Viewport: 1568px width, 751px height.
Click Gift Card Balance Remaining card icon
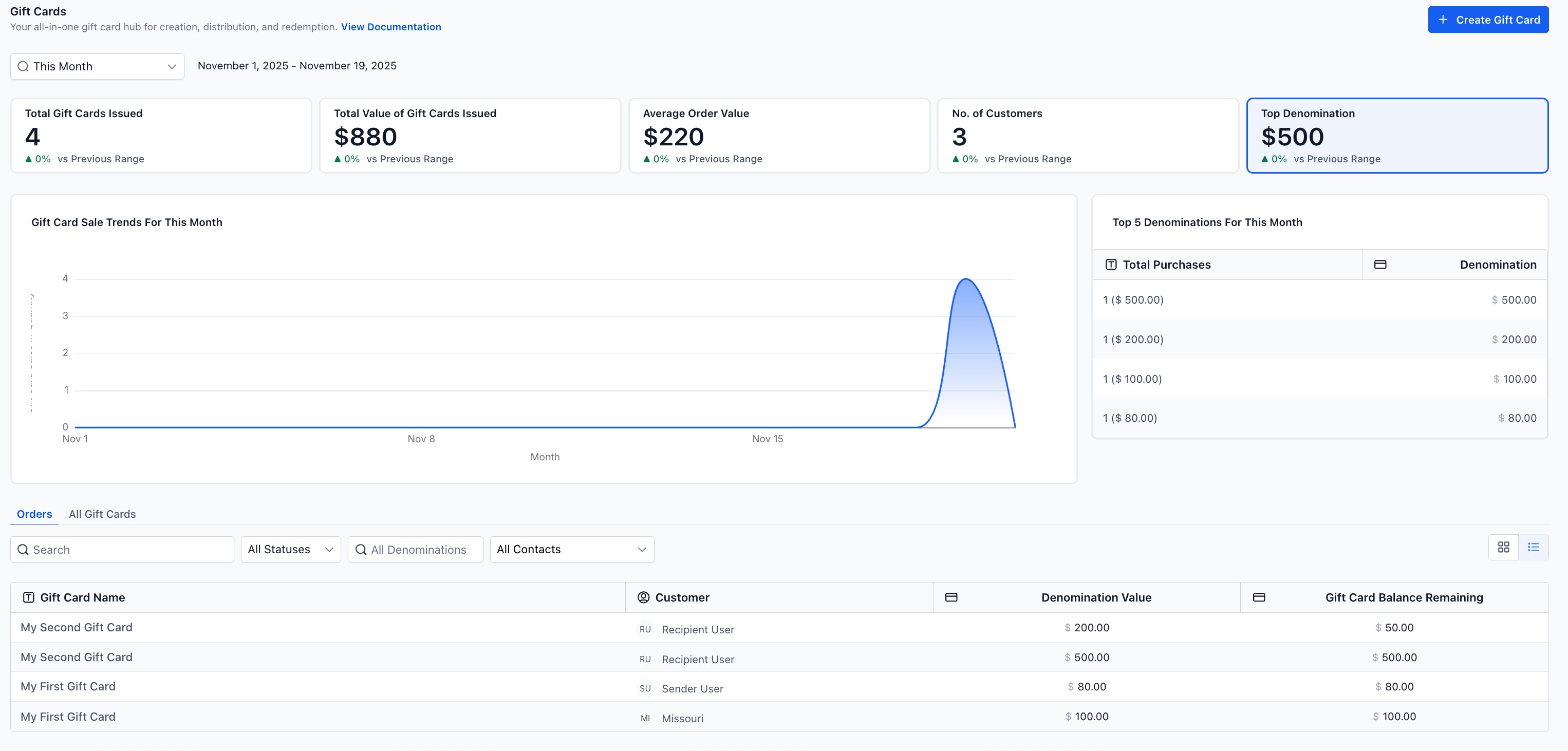pos(1259,597)
